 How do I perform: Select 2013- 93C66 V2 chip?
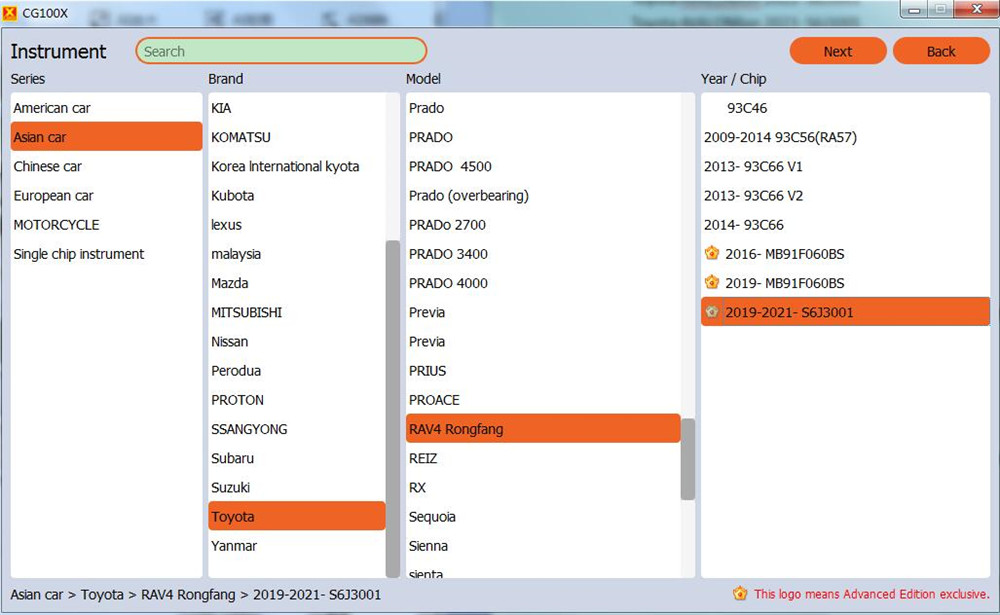click(845, 195)
